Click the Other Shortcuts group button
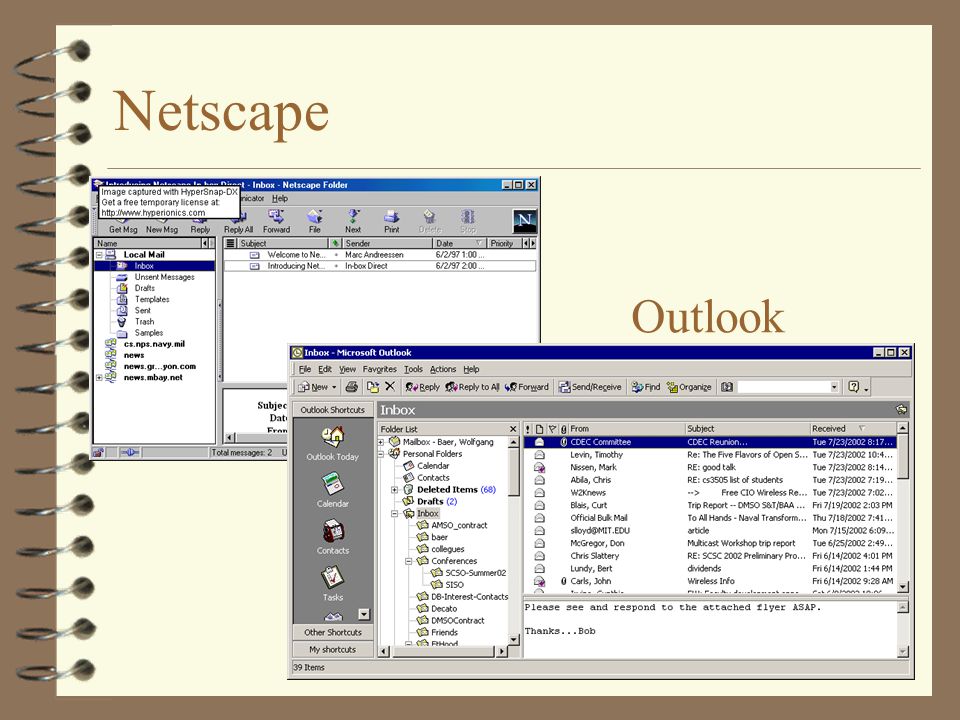 (x=332, y=632)
